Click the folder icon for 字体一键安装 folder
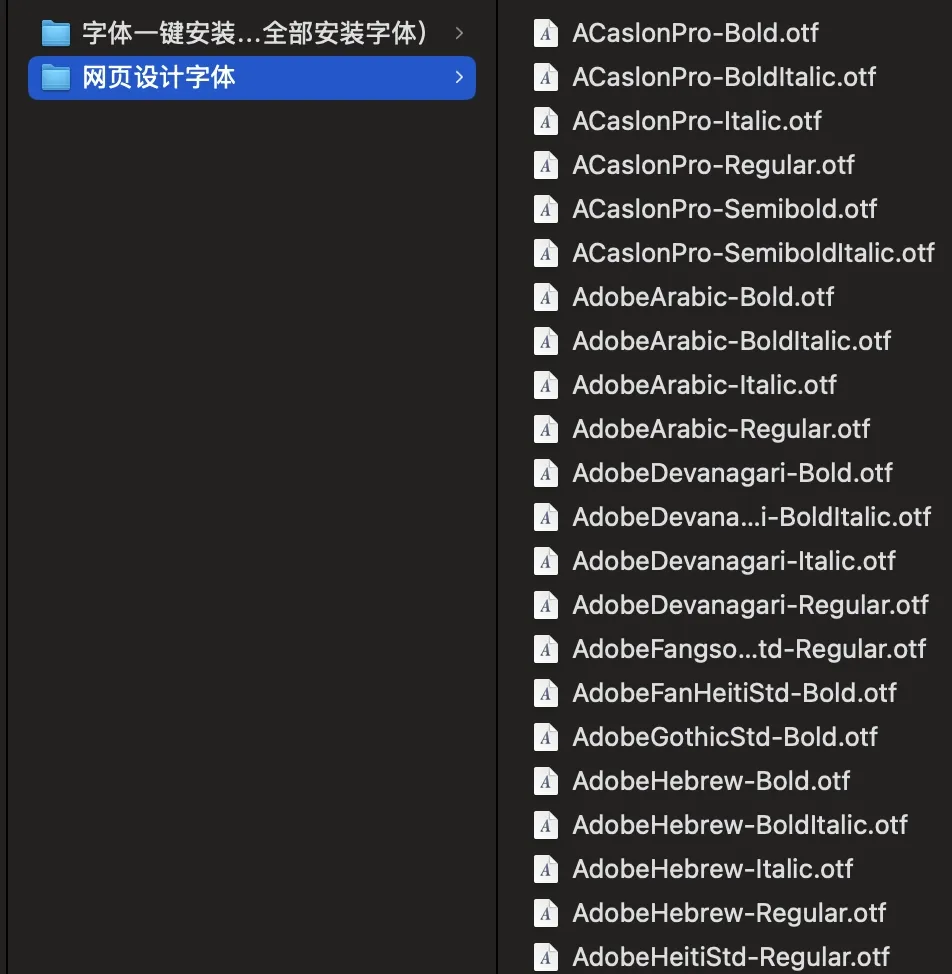The image size is (952, 974). click(56, 34)
